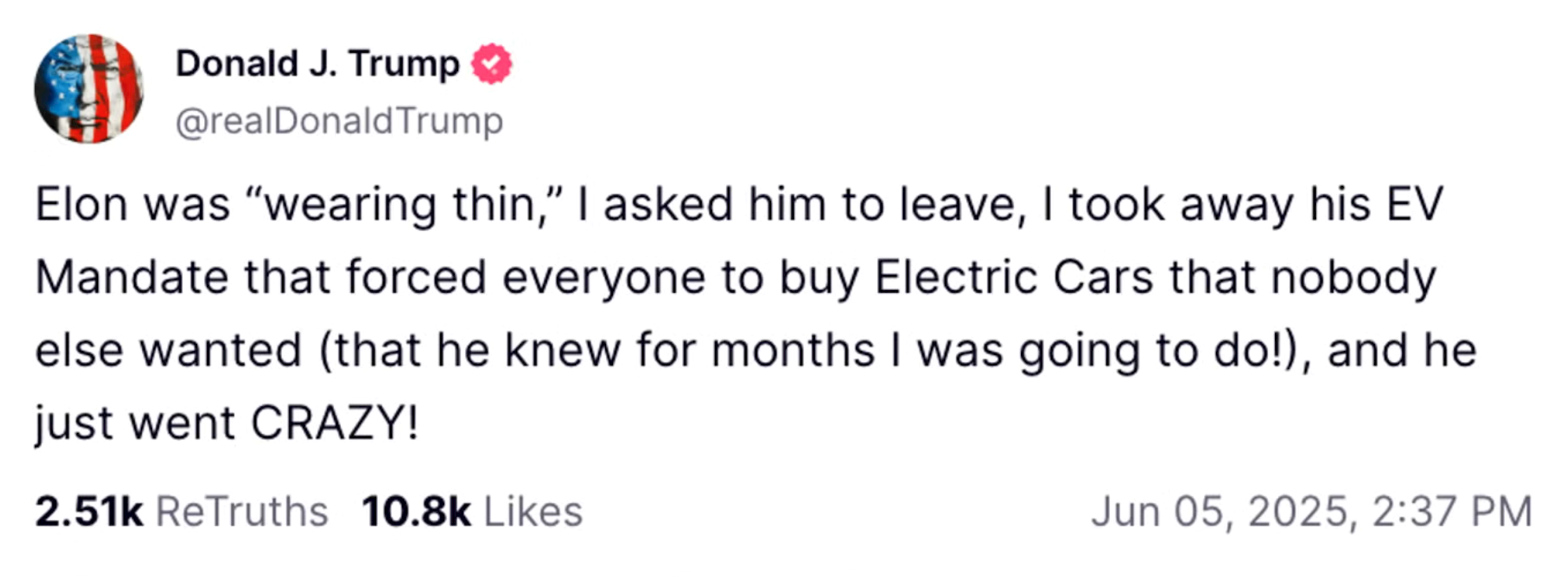The image size is (1568, 578).
Task: Click the 2:37 PM time text
Action: 1453,512
